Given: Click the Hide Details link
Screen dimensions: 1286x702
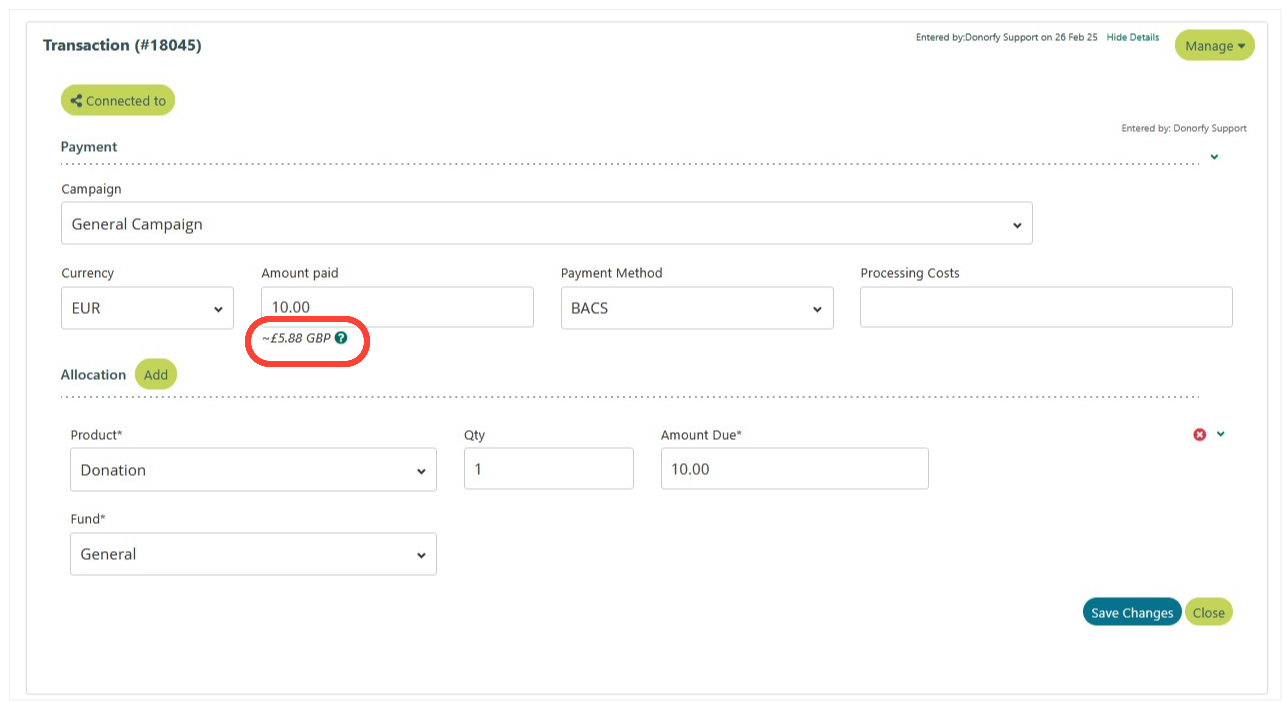Looking at the screenshot, I should [x=1133, y=37].
